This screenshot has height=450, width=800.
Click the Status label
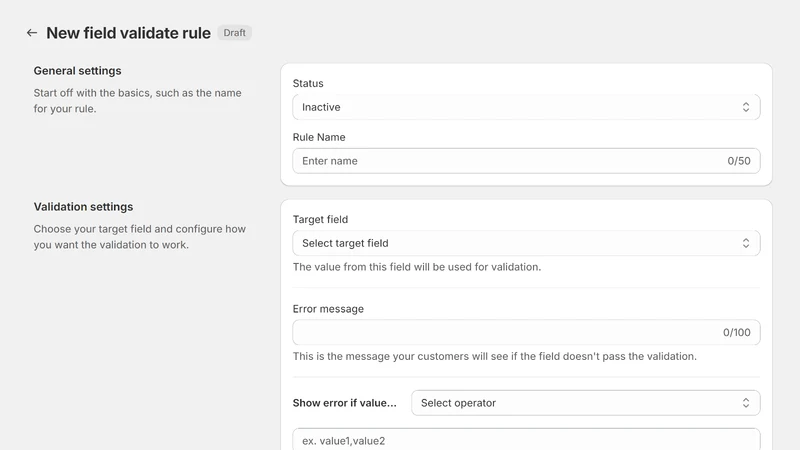tap(308, 83)
